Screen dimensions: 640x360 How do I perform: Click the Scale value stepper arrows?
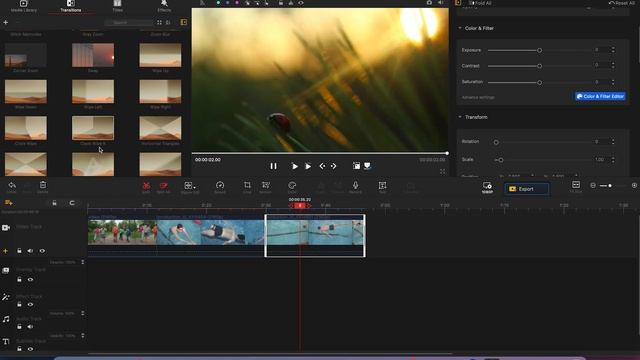coord(613,160)
